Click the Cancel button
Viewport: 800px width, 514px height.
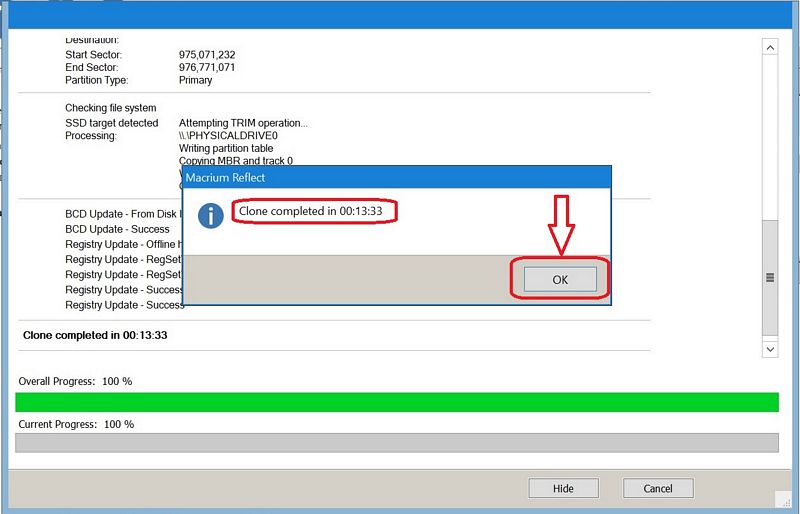(658, 488)
